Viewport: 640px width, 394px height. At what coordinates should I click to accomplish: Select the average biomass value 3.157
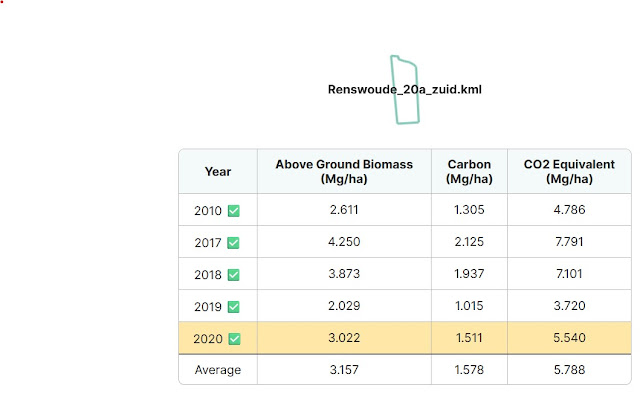pos(344,370)
